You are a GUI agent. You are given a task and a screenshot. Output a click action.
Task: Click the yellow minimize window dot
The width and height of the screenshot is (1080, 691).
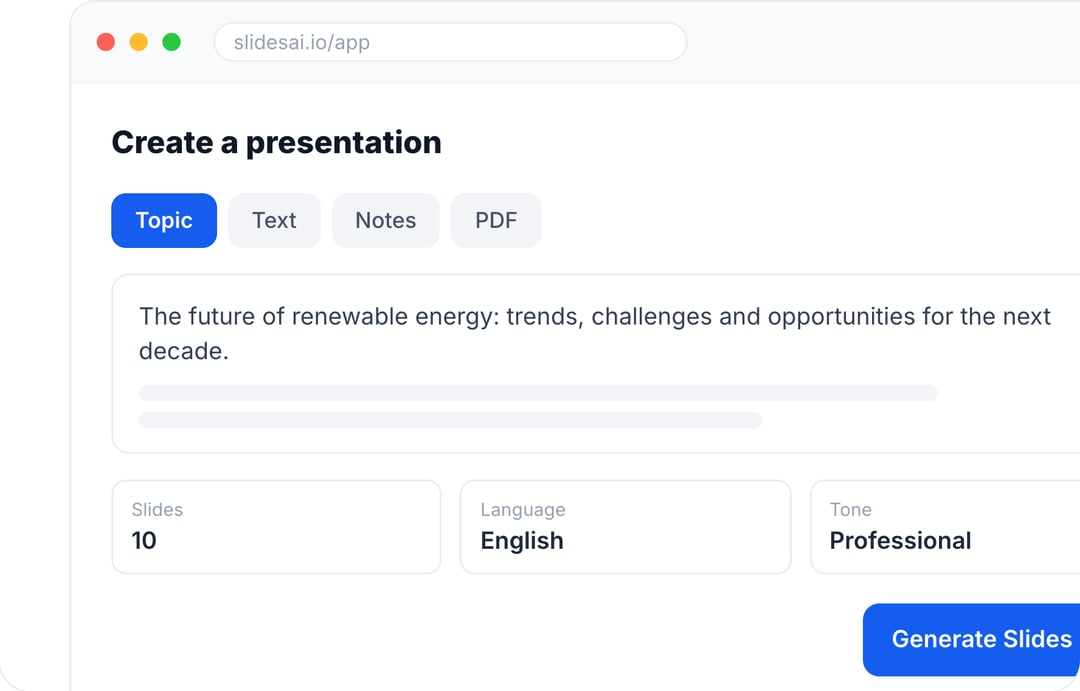(x=138, y=42)
